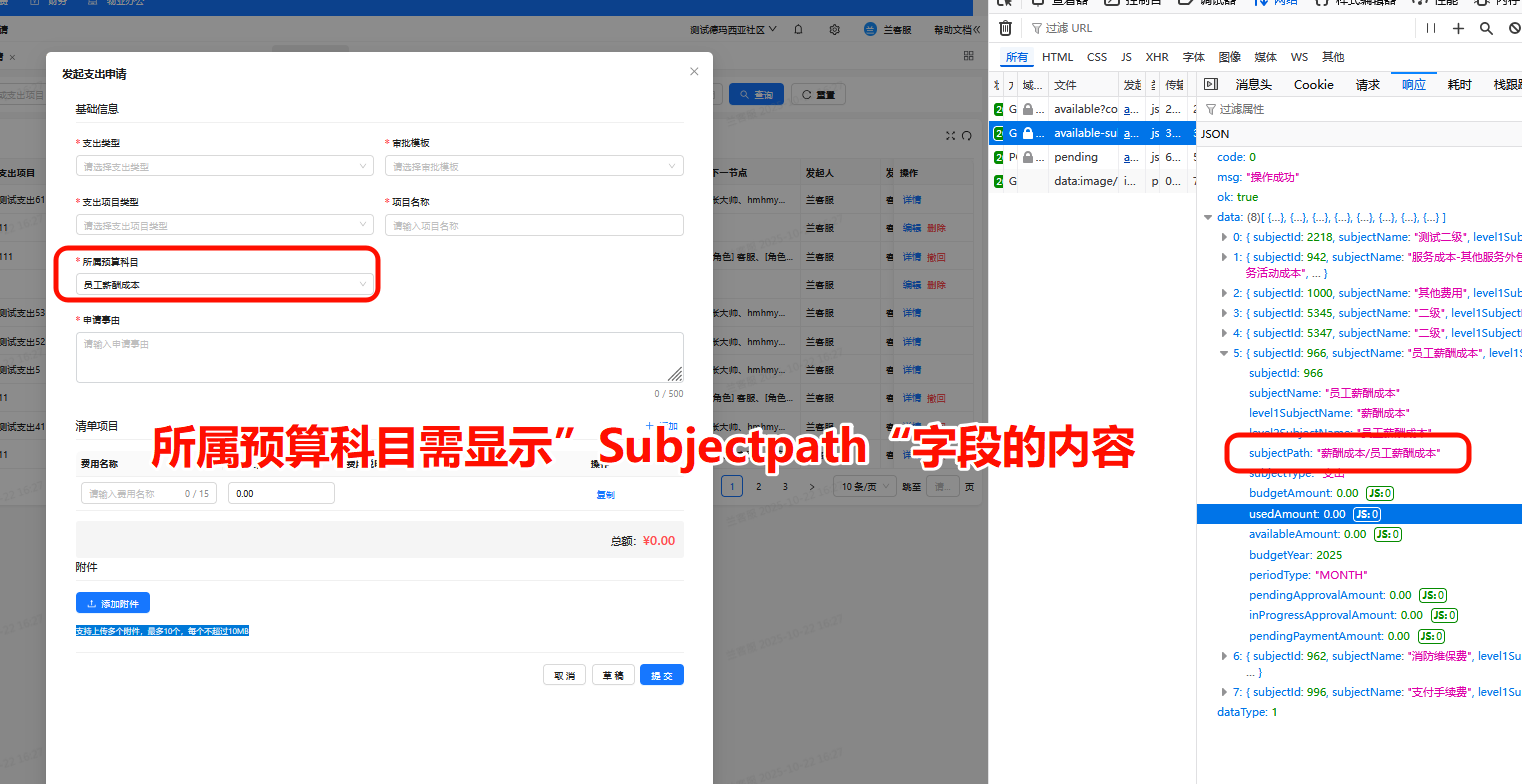This screenshot has width=1522, height=784.
Task: Click the 重置 button
Action: (x=818, y=94)
